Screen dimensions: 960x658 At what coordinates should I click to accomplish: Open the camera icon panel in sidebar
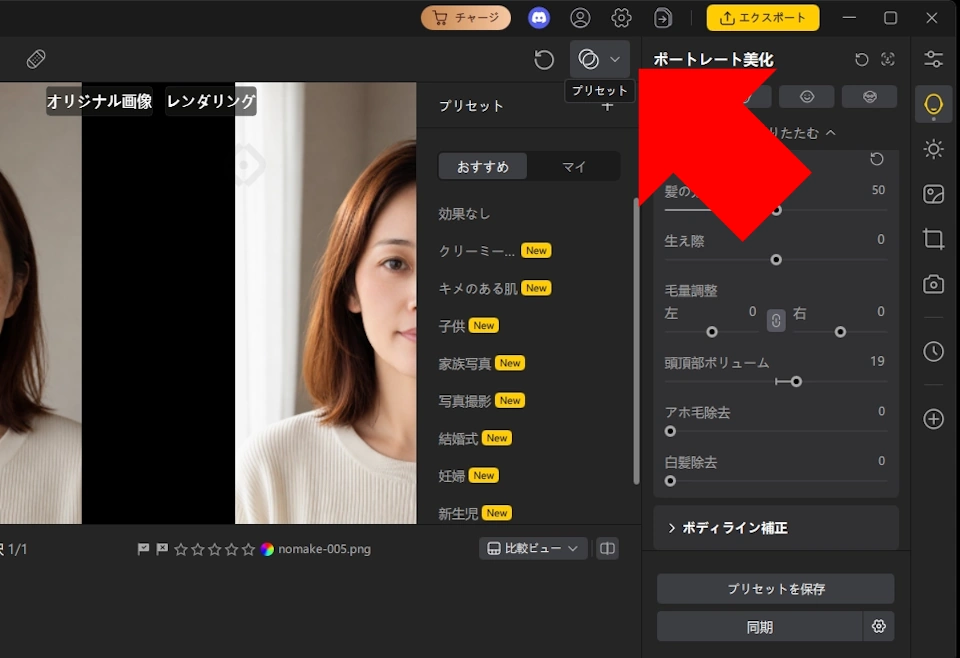[x=933, y=284]
